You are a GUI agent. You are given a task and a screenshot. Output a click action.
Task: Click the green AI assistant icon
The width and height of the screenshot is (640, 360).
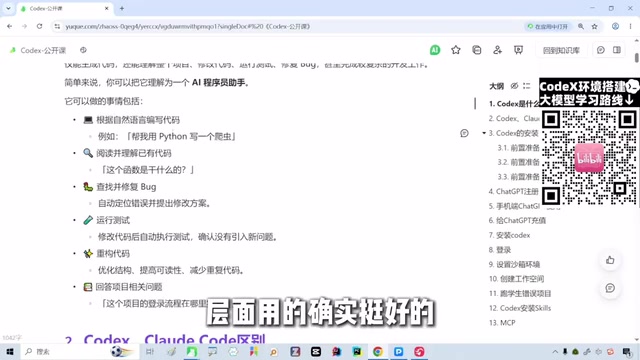click(435, 50)
